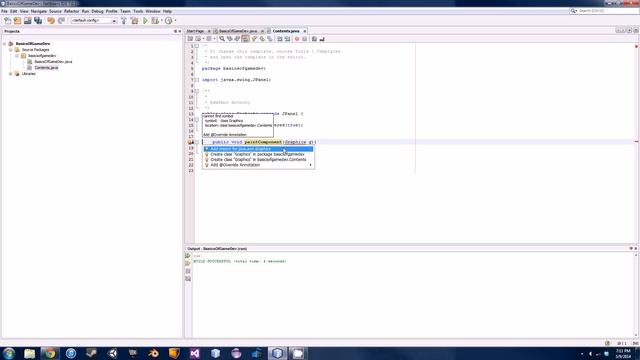The height and width of the screenshot is (360, 640).
Task: Open Visual Studio from the taskbar
Action: (195, 353)
